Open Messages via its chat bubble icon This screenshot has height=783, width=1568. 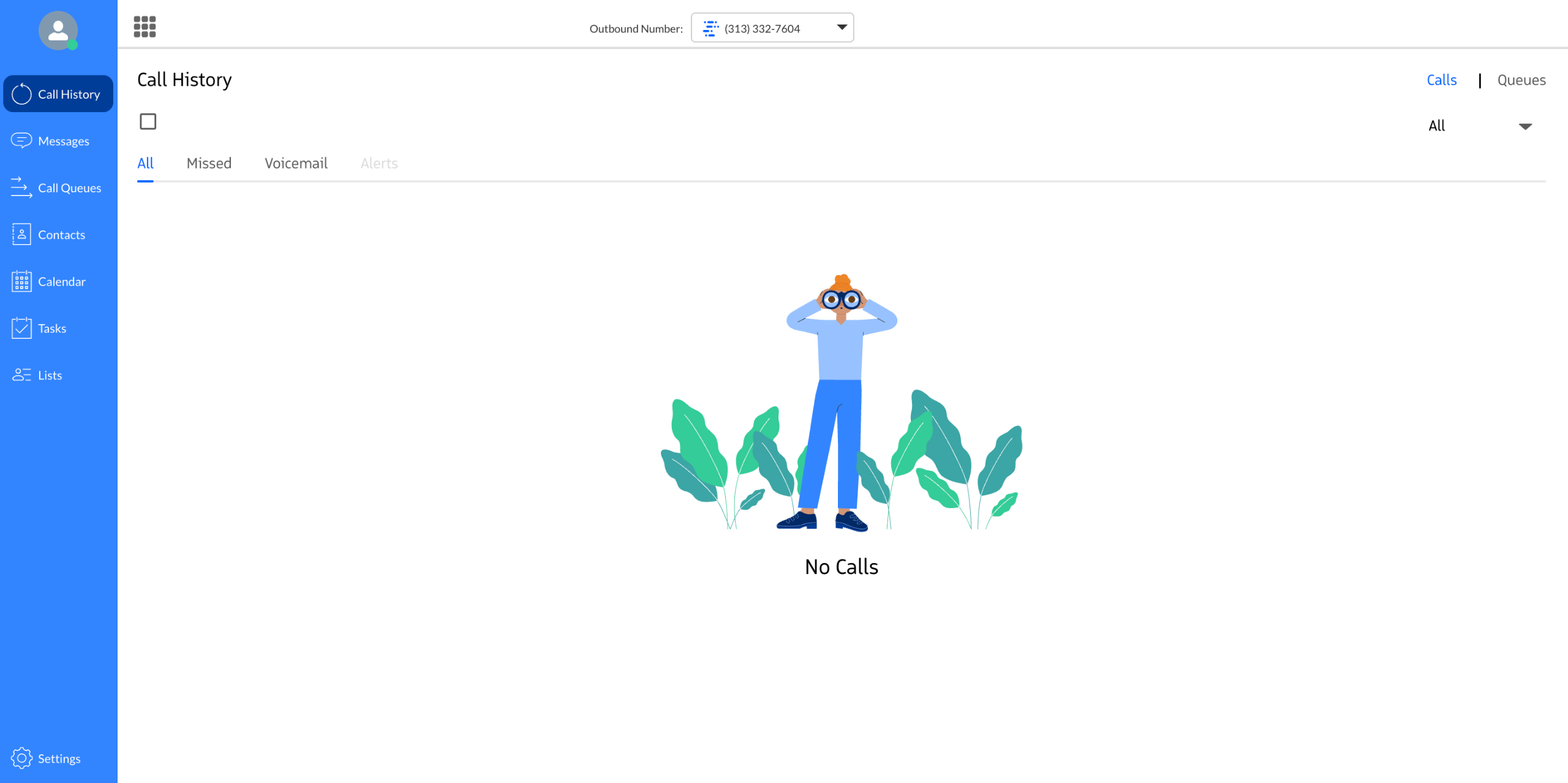point(21,141)
